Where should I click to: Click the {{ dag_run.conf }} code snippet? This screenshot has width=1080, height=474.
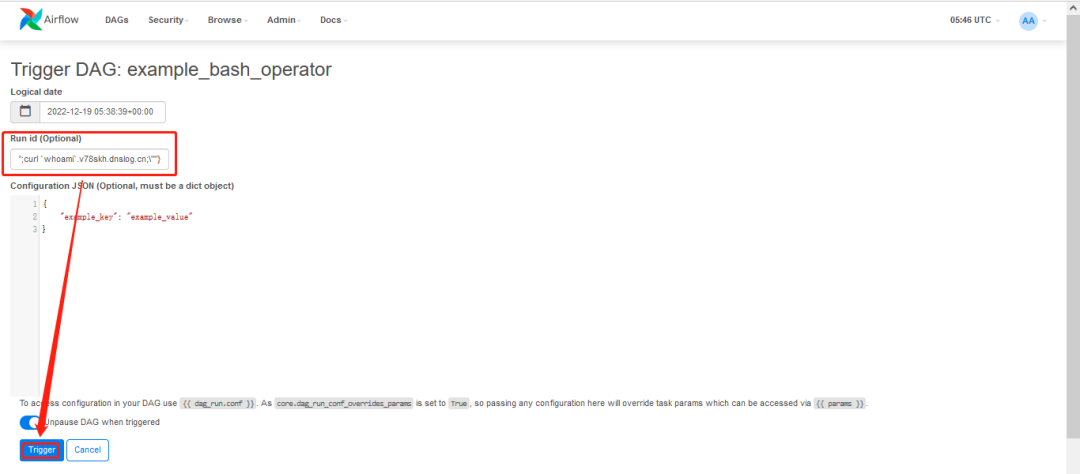pyautogui.click(x=218, y=403)
